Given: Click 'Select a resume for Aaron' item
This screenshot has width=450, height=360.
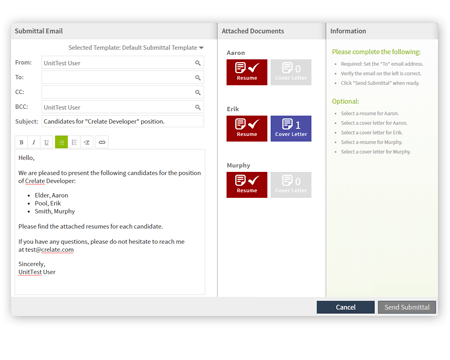Looking at the screenshot, I should [x=370, y=114].
